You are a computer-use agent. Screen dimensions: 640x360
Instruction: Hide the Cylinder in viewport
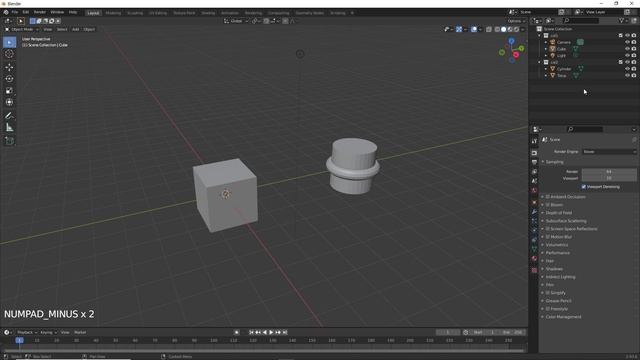tap(627, 69)
